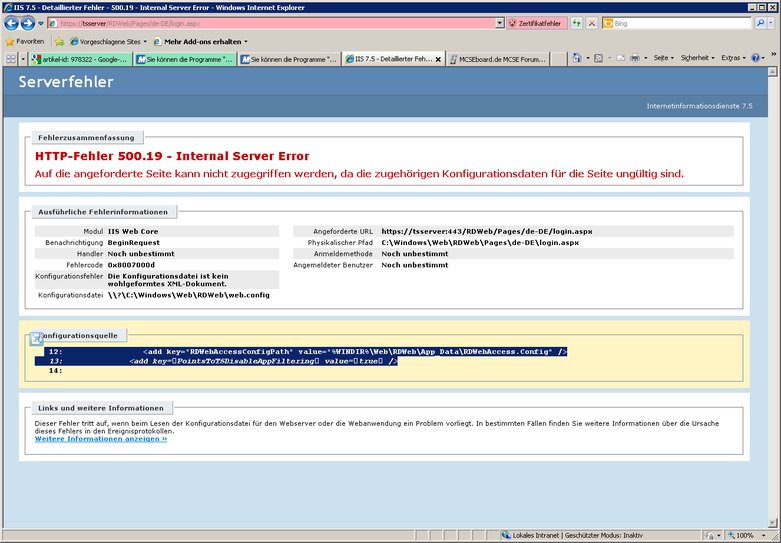This screenshot has width=781, height=543.
Task: Click HTTP-Fehler 500.19 heading
Action: tap(172, 156)
